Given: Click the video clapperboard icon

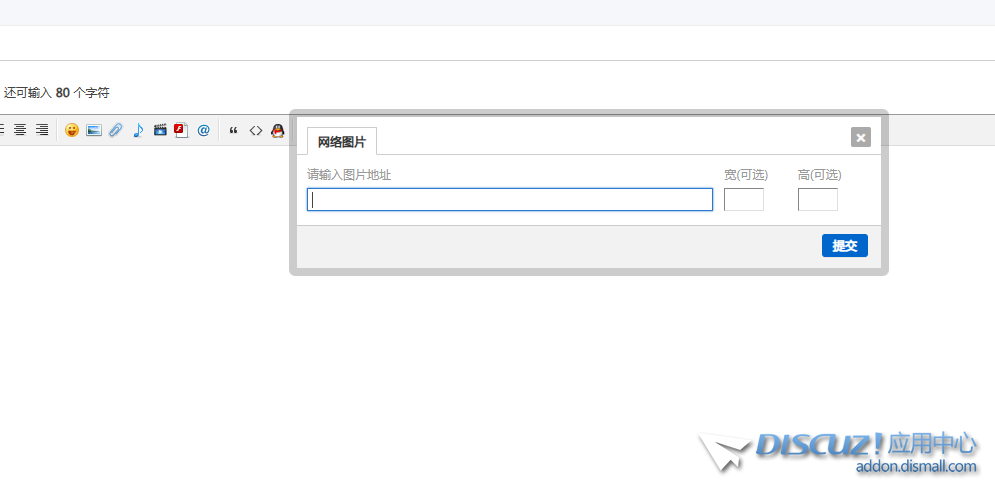Looking at the screenshot, I should point(160,130).
